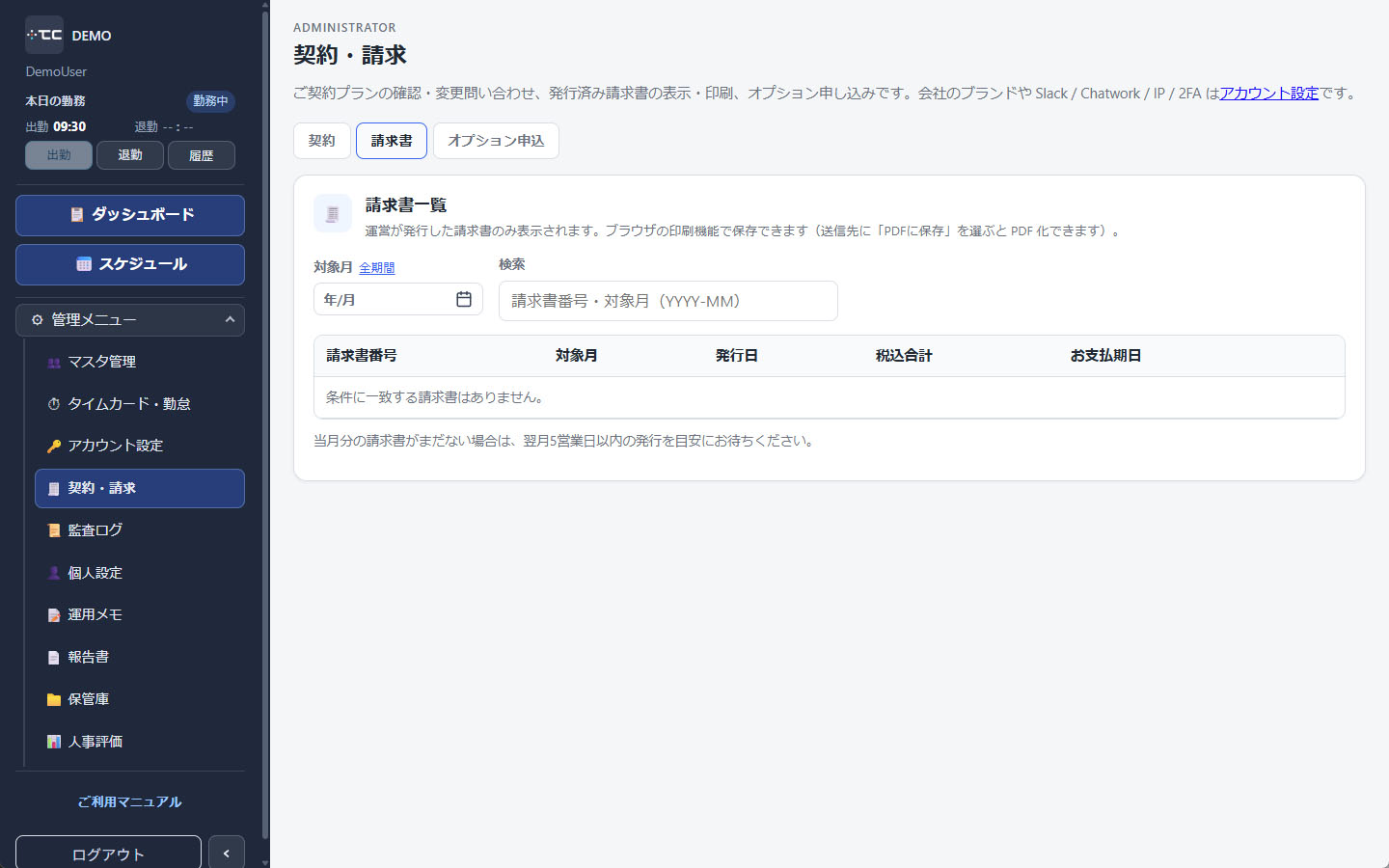Open the calendar picker icon in 対象月 field
This screenshot has height=868, width=1389.
(464, 299)
